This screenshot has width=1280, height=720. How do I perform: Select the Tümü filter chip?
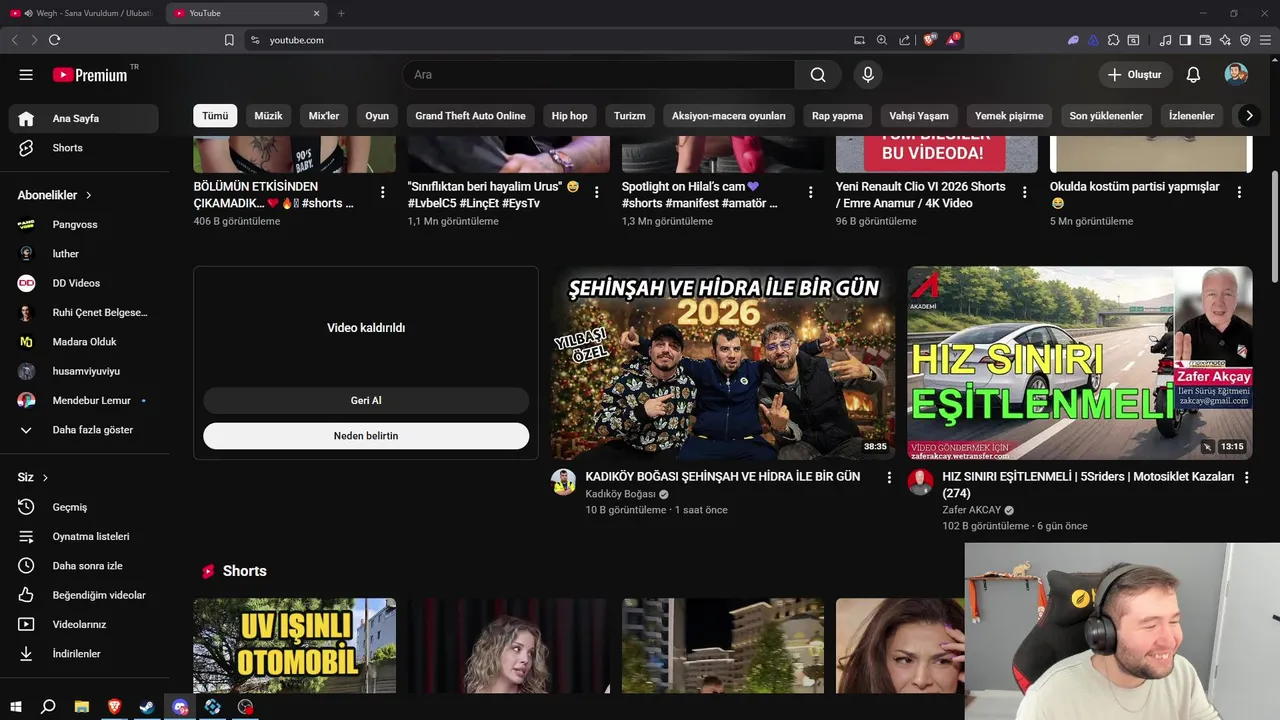tap(215, 116)
